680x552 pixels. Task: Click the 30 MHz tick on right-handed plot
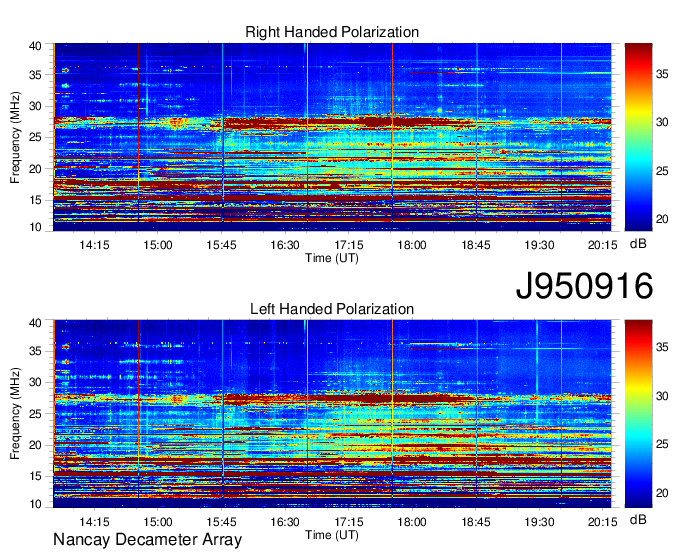click(x=36, y=106)
